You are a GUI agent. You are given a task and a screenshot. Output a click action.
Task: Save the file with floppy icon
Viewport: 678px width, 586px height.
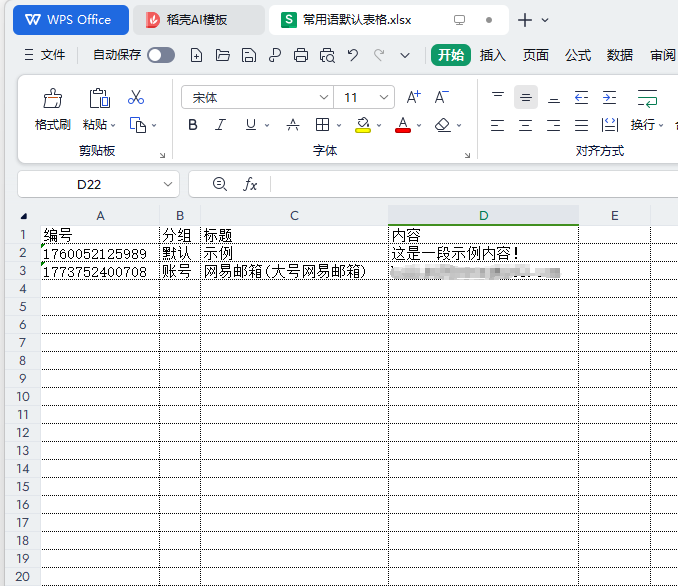pos(249,55)
